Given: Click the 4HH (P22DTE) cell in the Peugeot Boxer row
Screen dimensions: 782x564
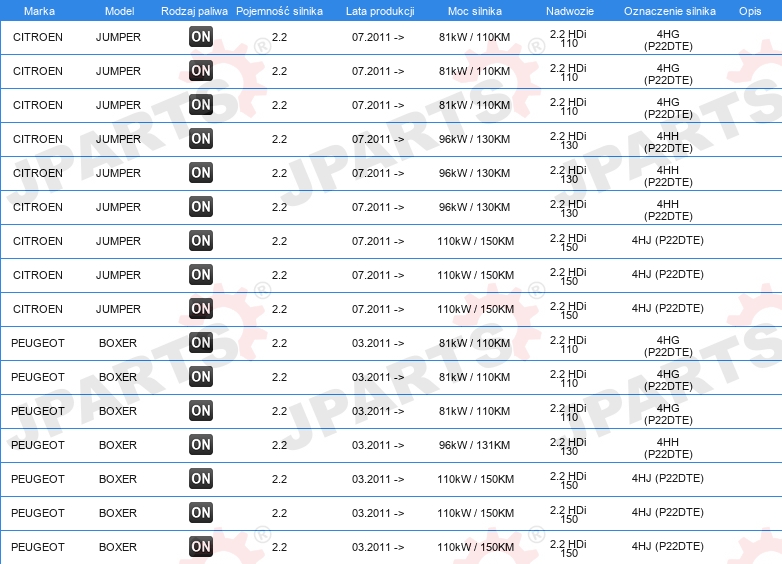Looking at the screenshot, I should (668, 448).
